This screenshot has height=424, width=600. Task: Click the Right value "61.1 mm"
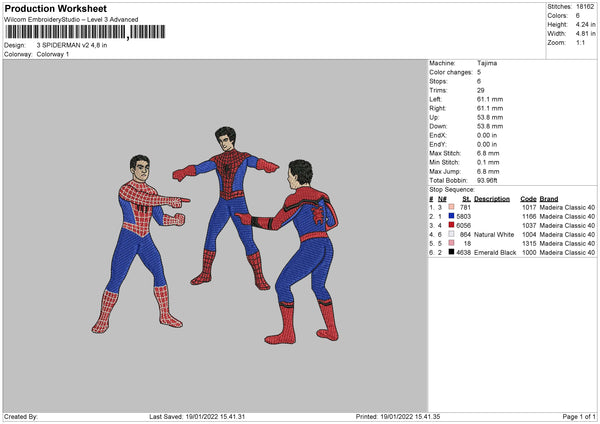(x=490, y=108)
